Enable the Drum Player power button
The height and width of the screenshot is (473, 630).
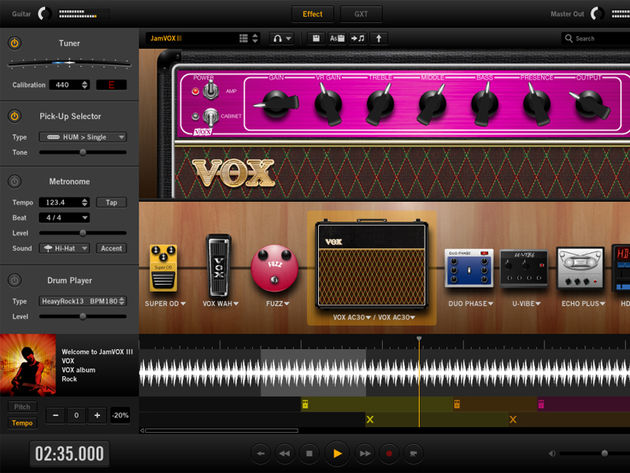[14, 280]
